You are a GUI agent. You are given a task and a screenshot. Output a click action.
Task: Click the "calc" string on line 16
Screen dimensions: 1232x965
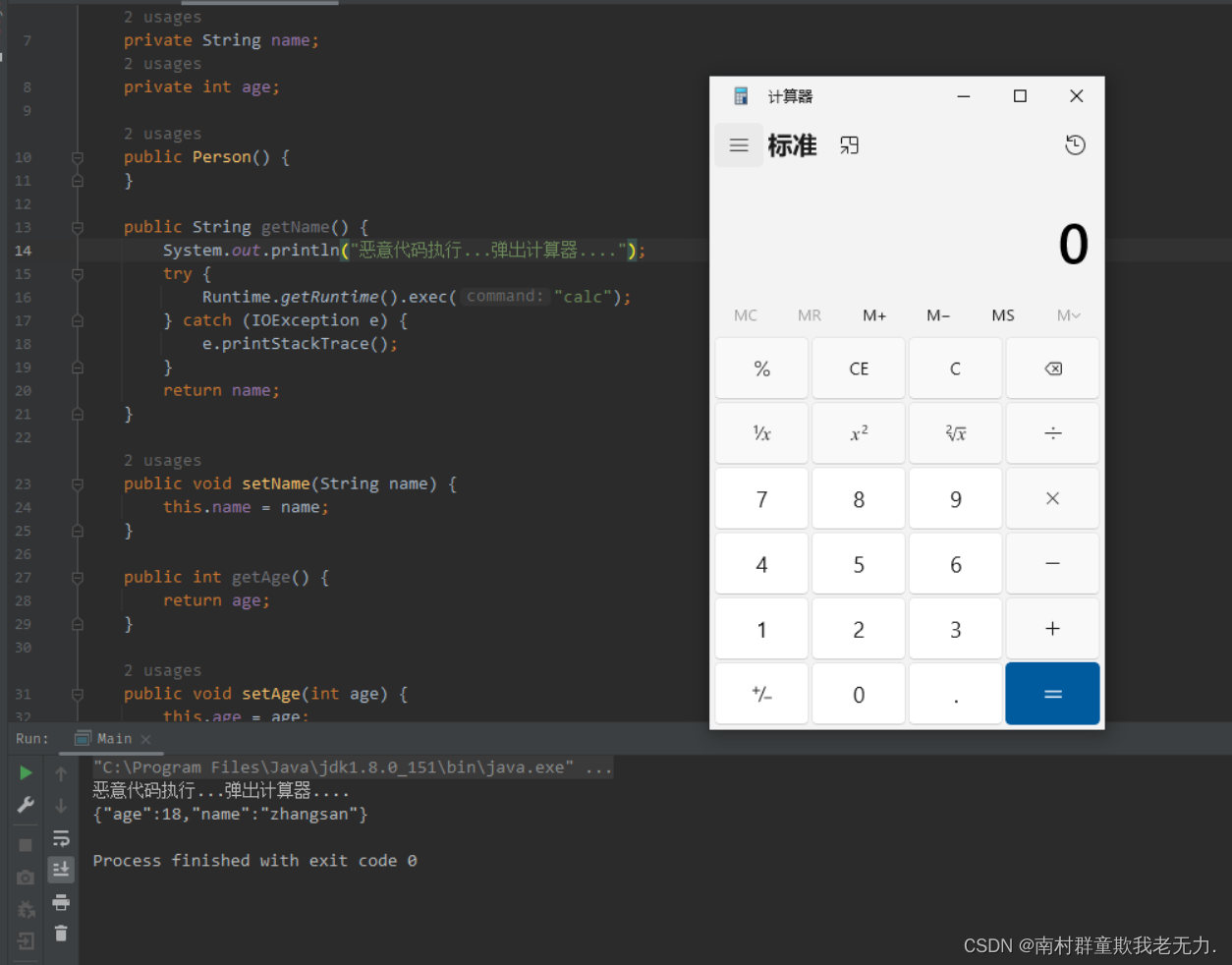[583, 297]
